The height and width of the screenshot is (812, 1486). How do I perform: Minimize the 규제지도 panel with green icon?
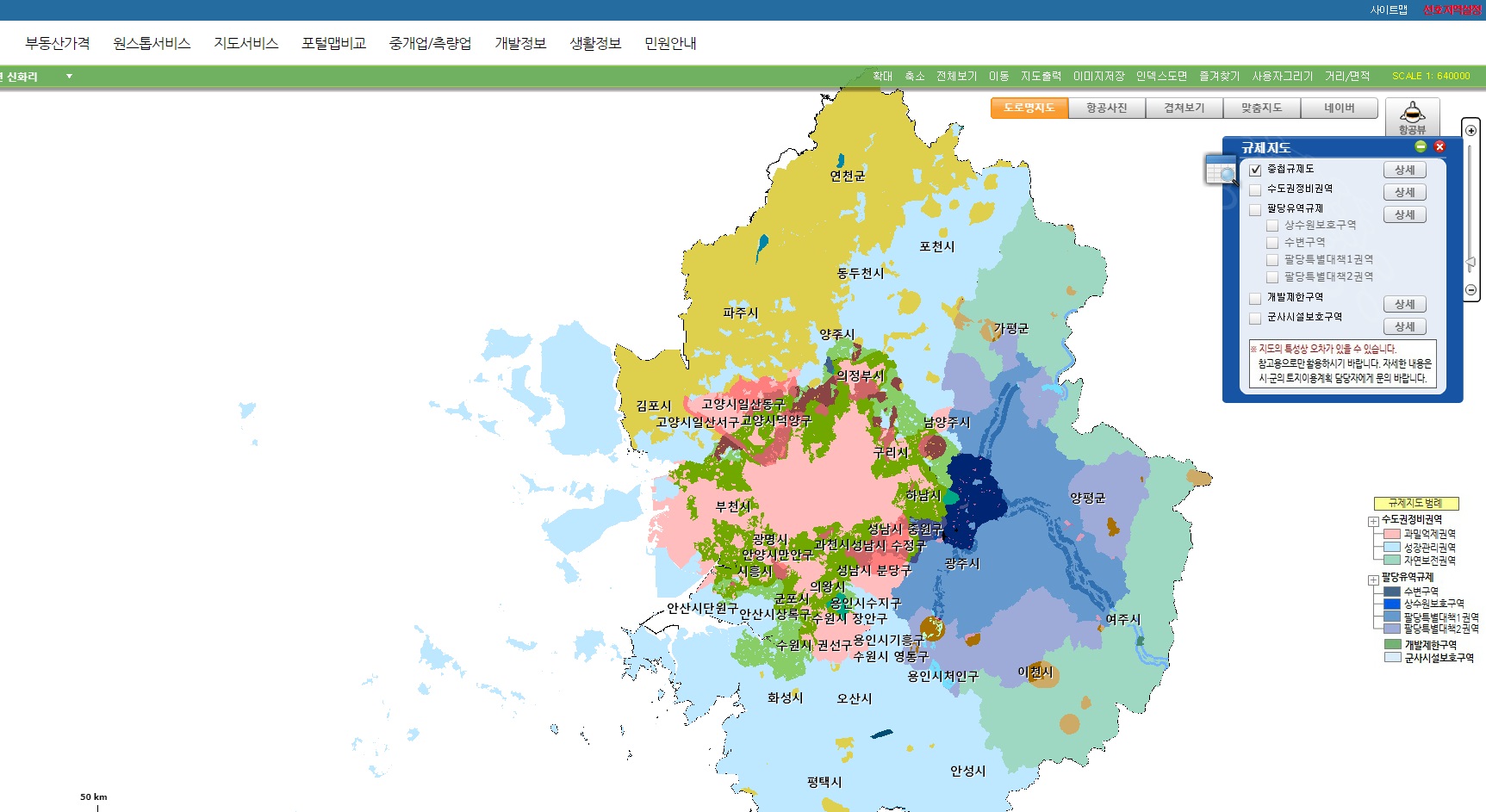pos(1421,146)
